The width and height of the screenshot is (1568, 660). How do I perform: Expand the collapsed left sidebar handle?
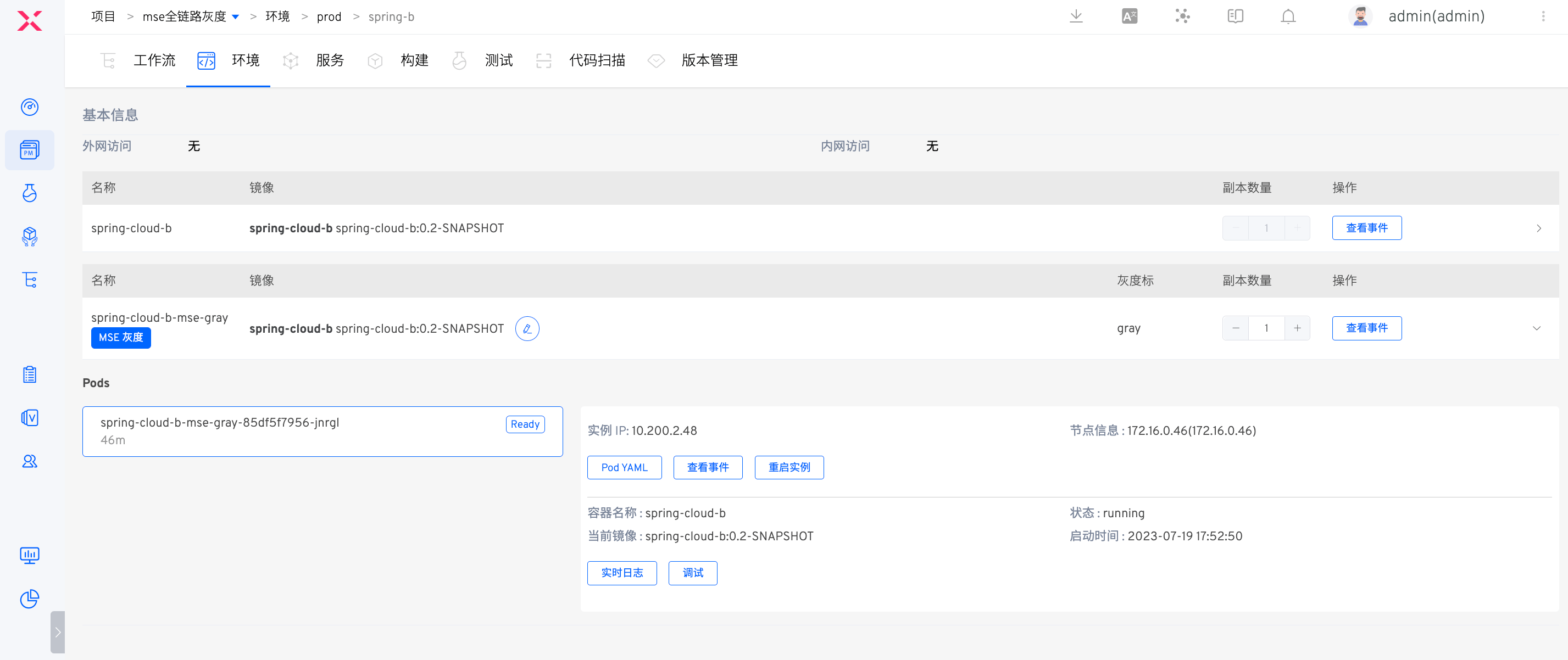point(57,632)
